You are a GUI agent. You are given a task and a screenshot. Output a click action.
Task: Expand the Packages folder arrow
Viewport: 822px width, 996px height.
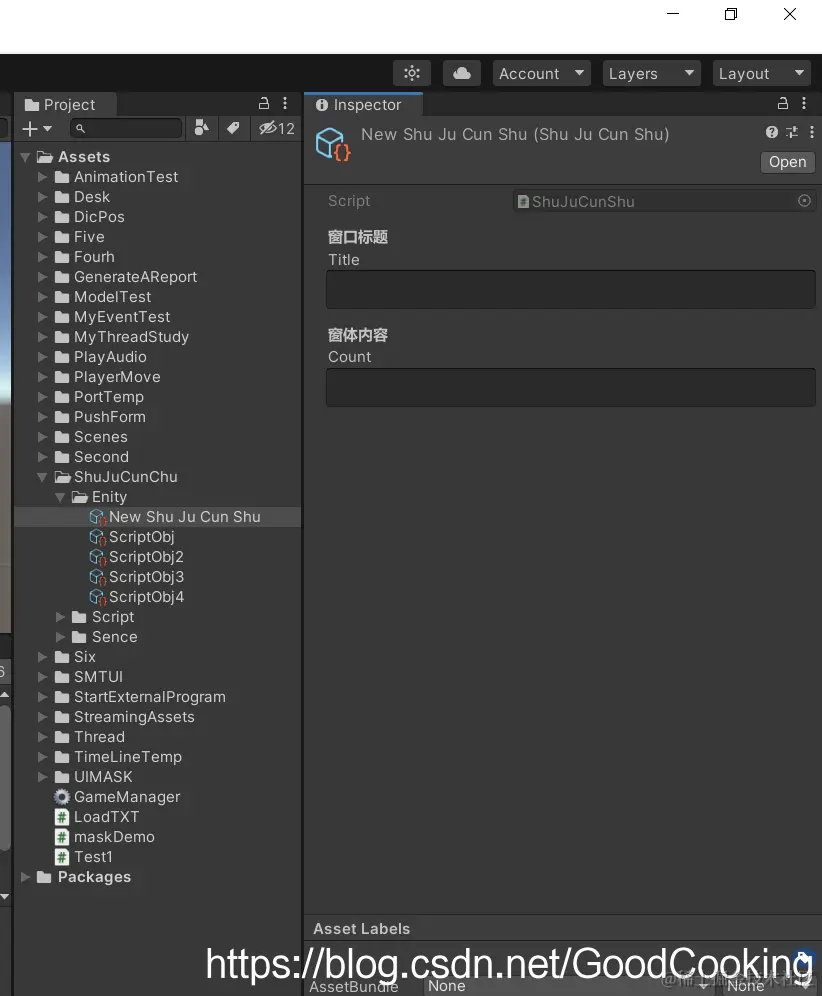pos(25,877)
